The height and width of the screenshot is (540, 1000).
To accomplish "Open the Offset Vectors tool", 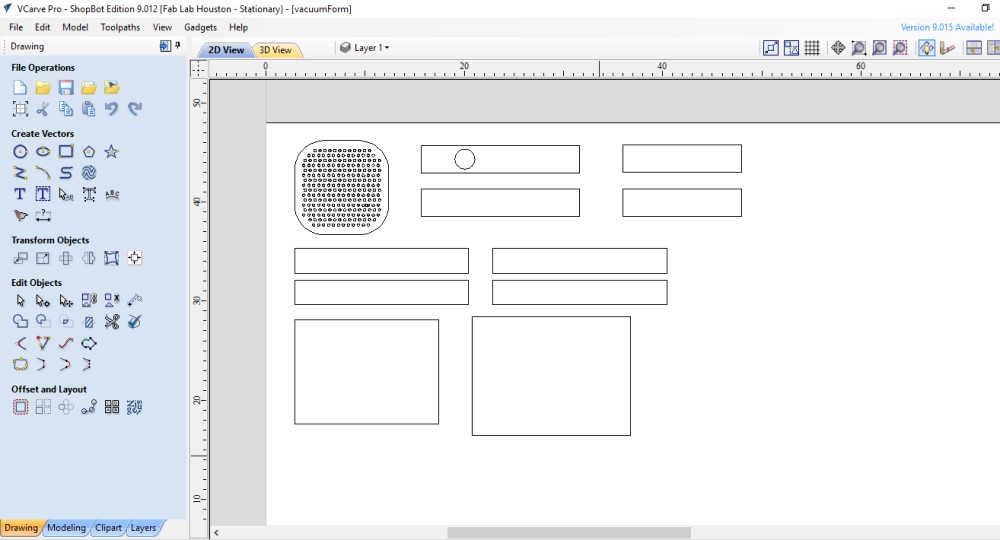I will pos(20,407).
